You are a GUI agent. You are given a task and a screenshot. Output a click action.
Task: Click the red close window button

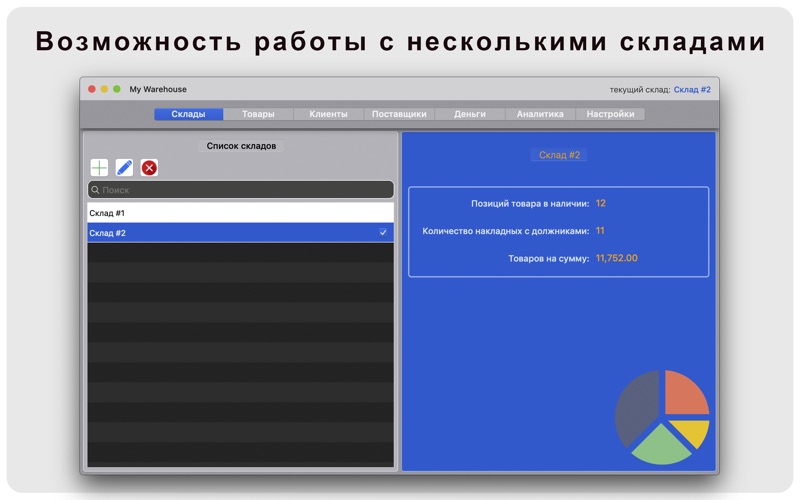(x=92, y=89)
